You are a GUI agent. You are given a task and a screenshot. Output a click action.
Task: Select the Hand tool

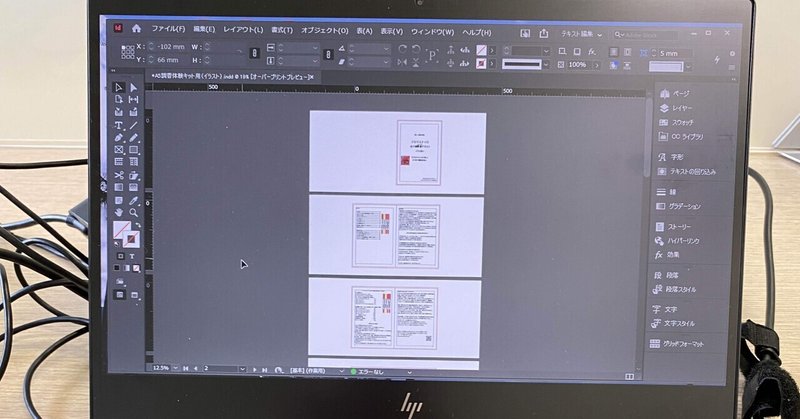(118, 212)
